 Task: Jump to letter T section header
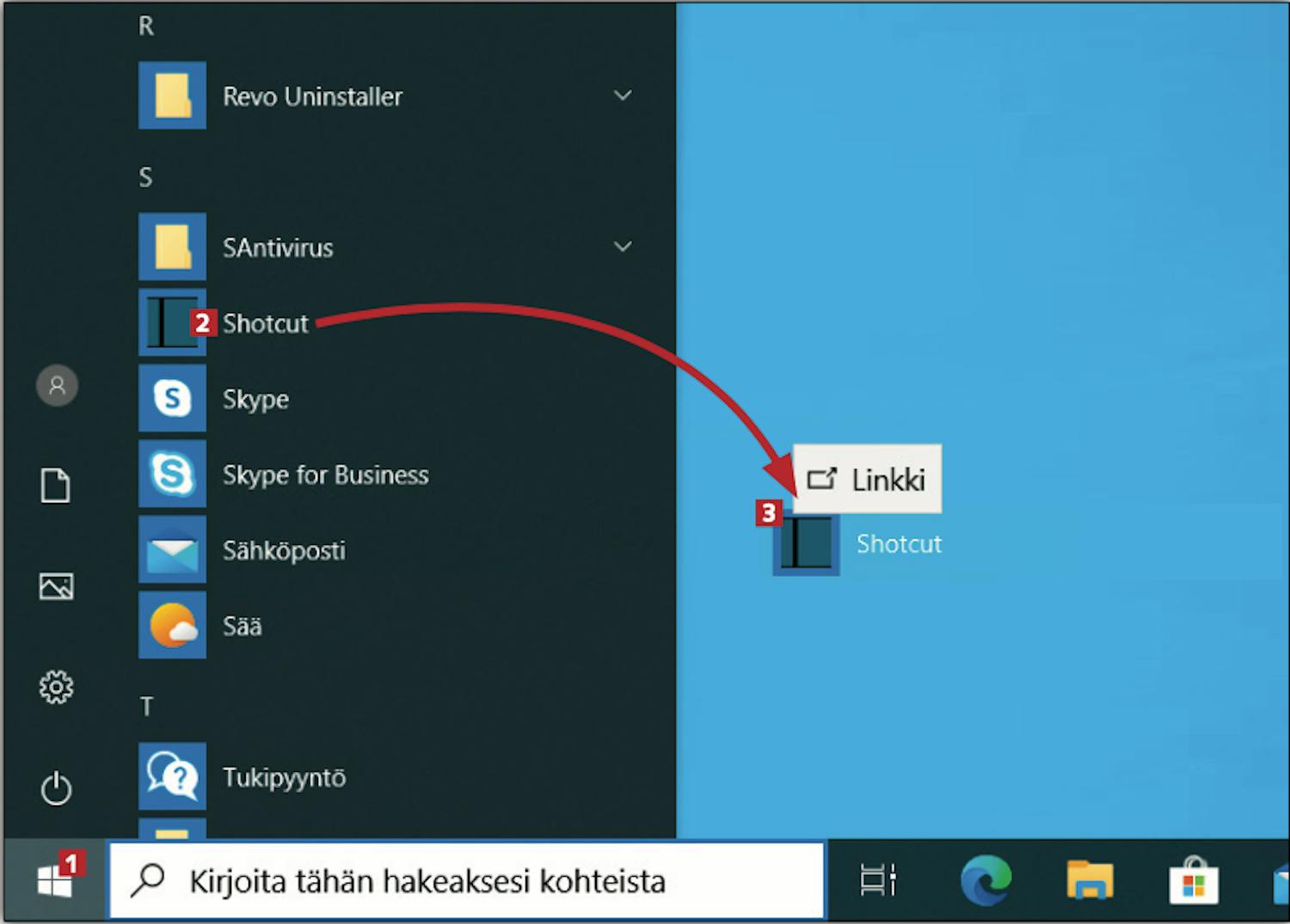[x=146, y=707]
